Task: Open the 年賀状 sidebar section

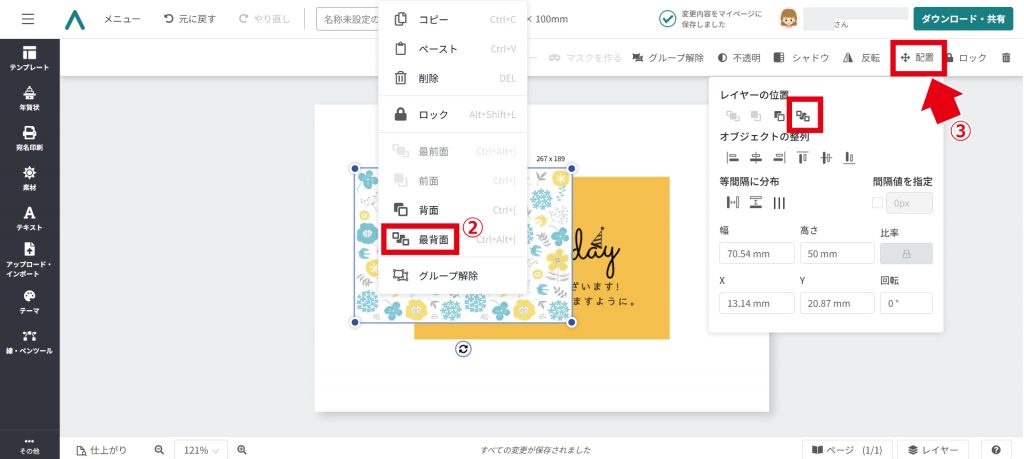Action: [29, 98]
